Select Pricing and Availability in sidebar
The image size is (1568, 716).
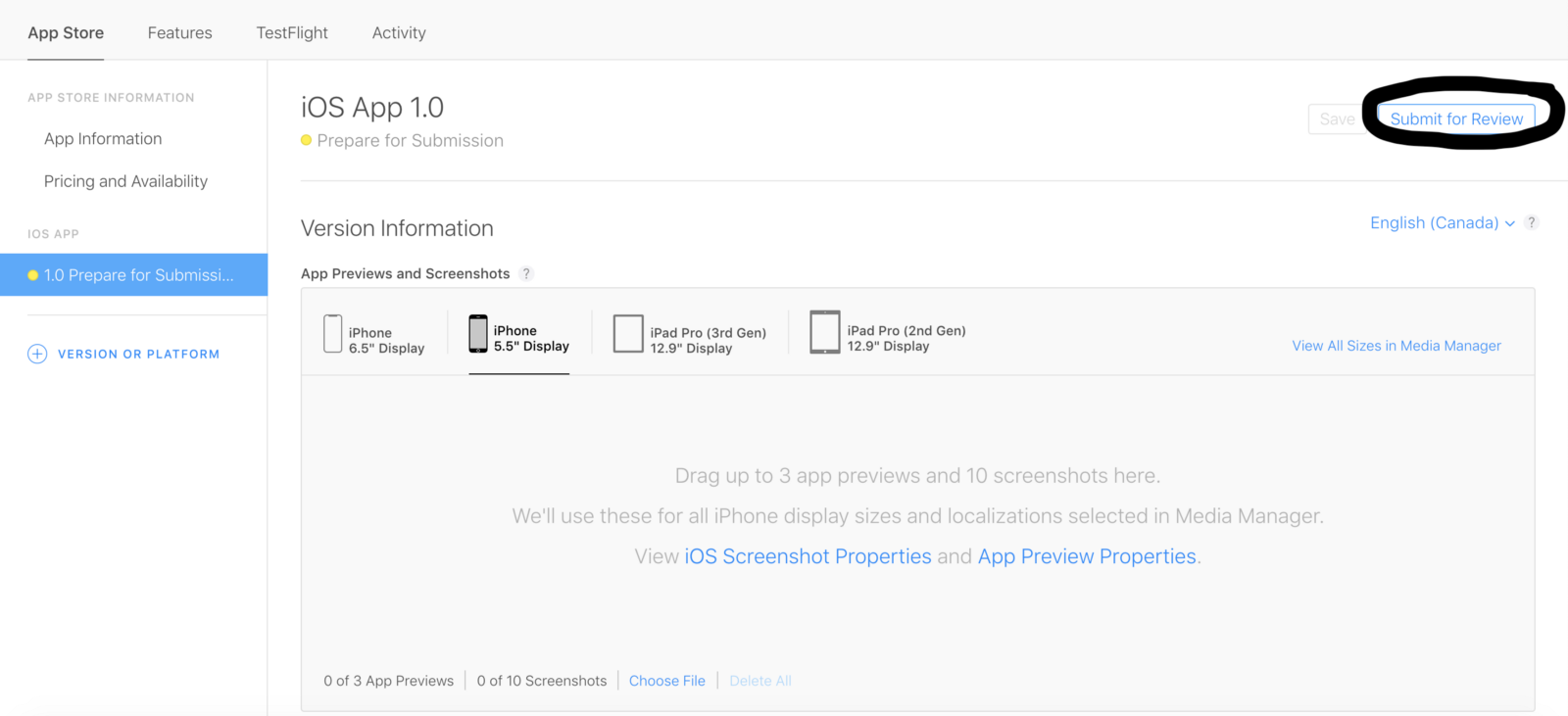(x=125, y=181)
